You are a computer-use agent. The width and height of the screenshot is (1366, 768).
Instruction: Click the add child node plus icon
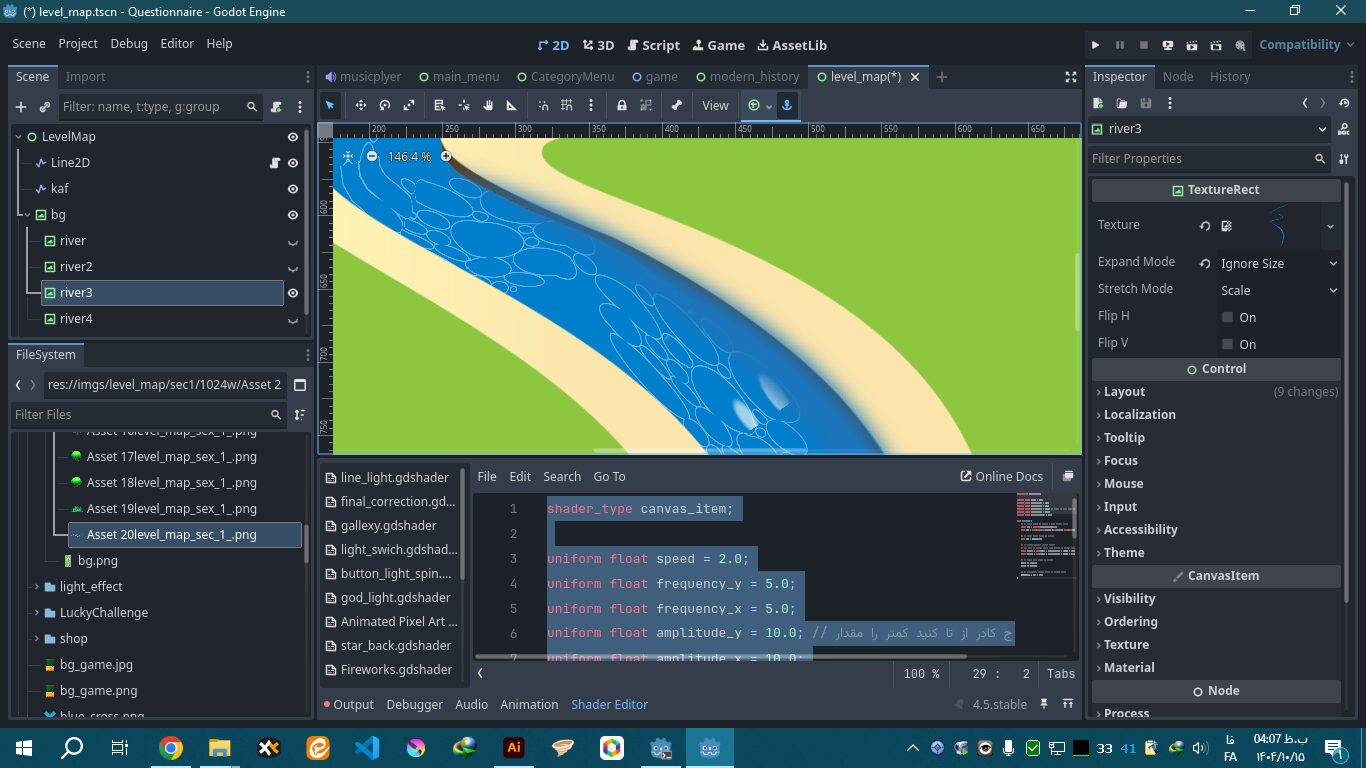pos(21,107)
